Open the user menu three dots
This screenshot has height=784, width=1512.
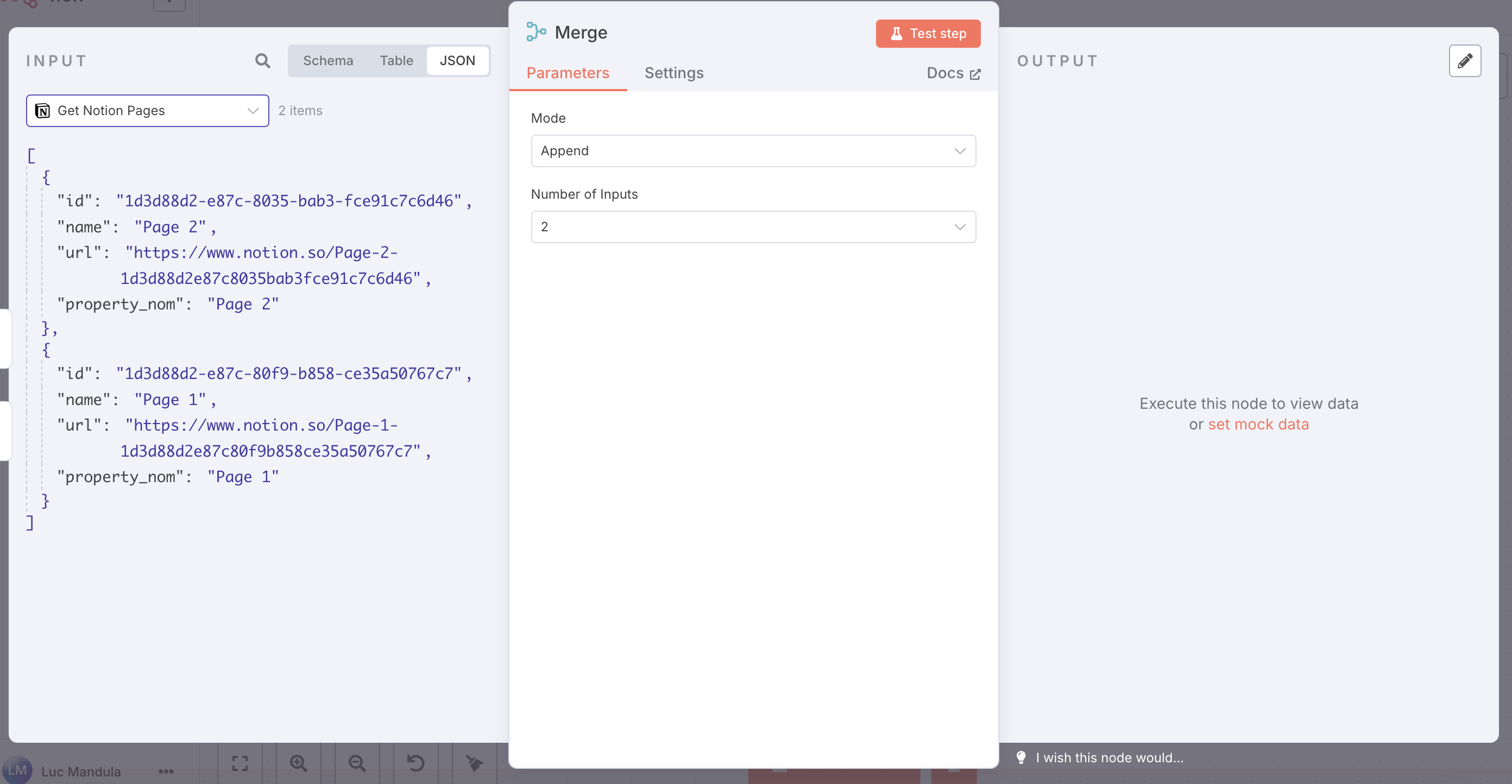[166, 771]
